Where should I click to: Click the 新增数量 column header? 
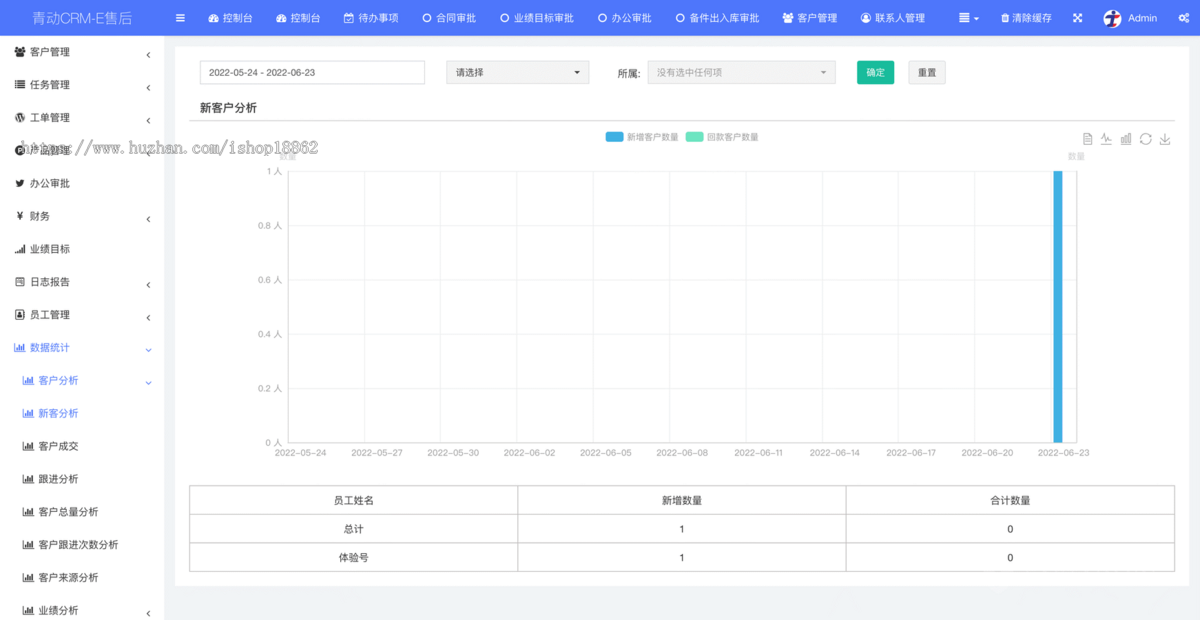[x=682, y=500]
